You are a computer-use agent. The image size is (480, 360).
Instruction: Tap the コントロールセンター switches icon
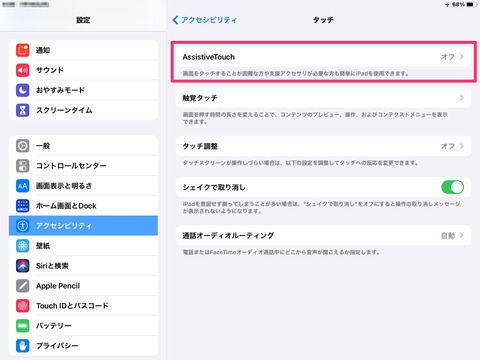pos(23,166)
